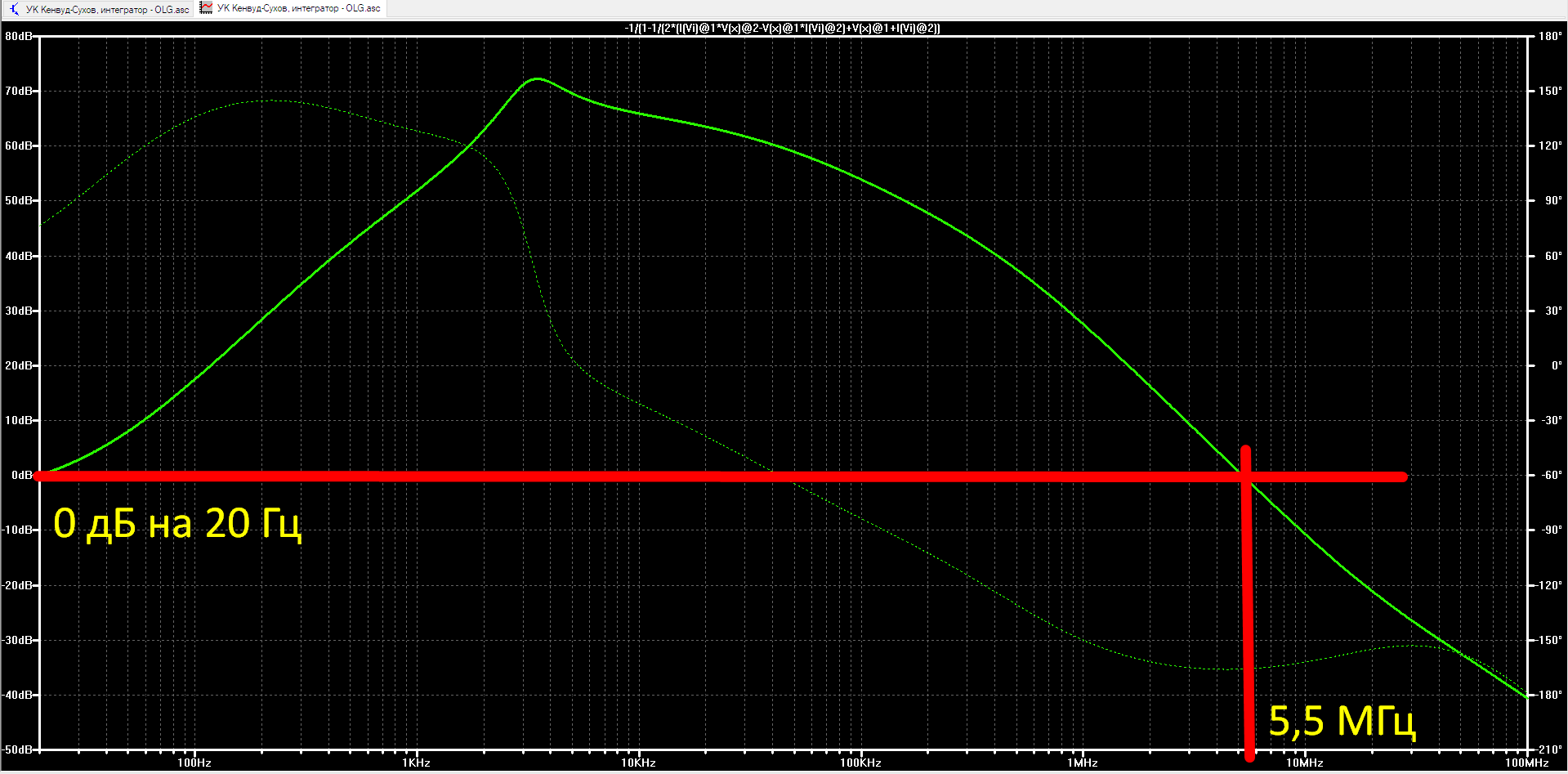
Task: Click the solid green gain curve's peak
Action: click(x=537, y=79)
